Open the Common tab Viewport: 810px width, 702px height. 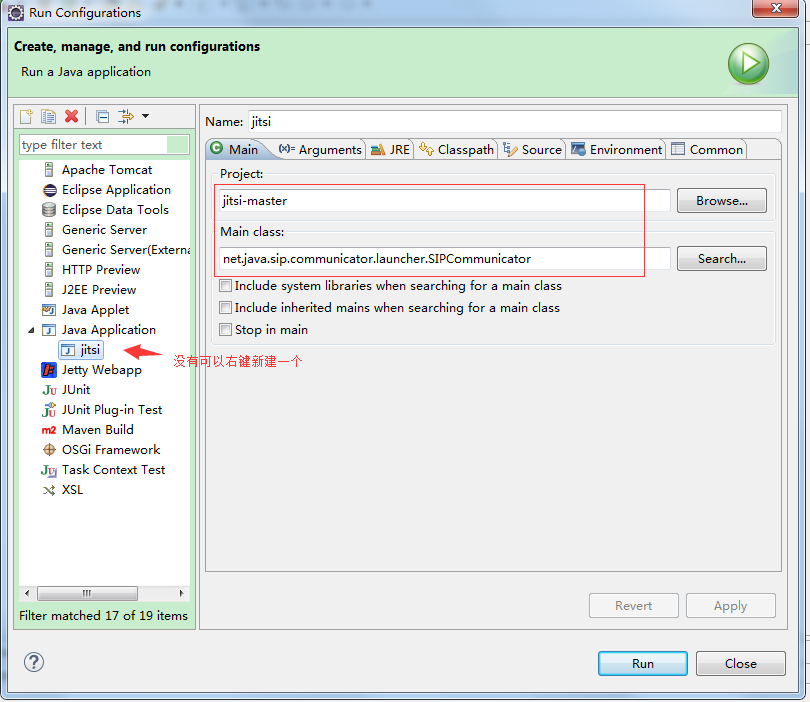pos(707,149)
